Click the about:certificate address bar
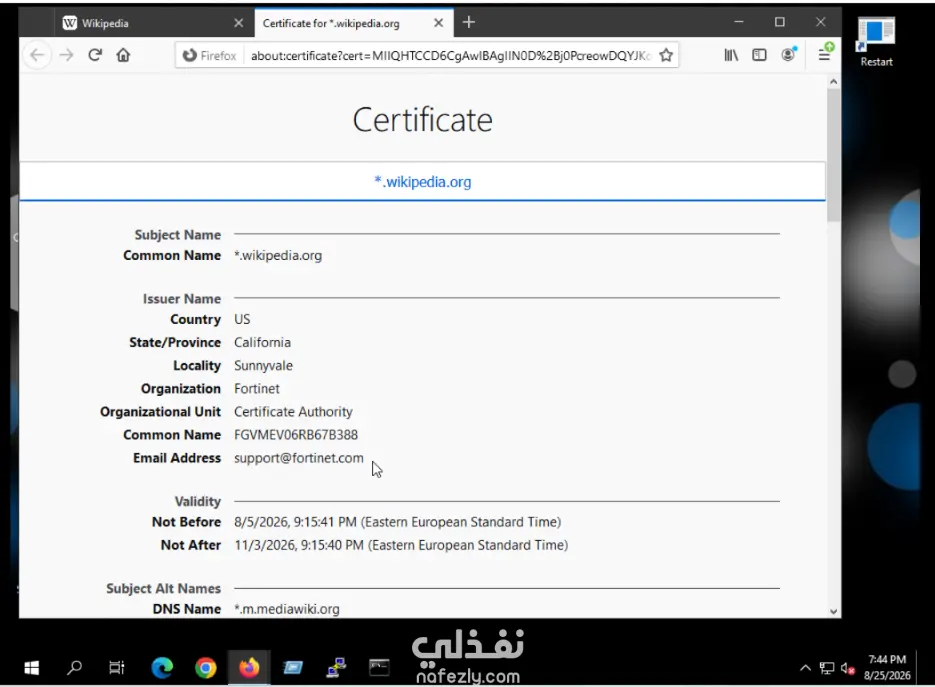The image size is (935, 687). (450, 55)
